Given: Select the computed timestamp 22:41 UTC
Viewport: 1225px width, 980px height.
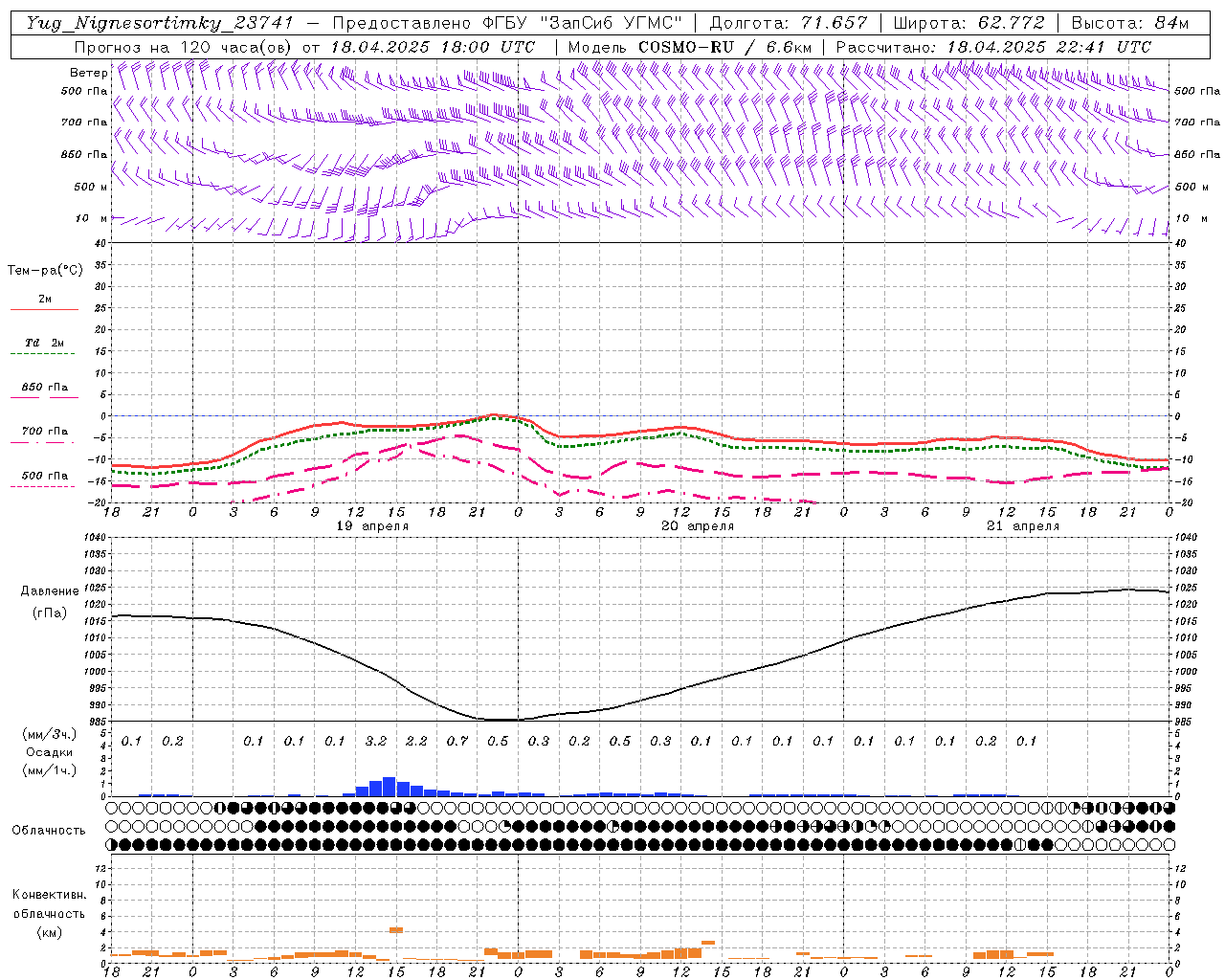Looking at the screenshot, I should (1105, 47).
